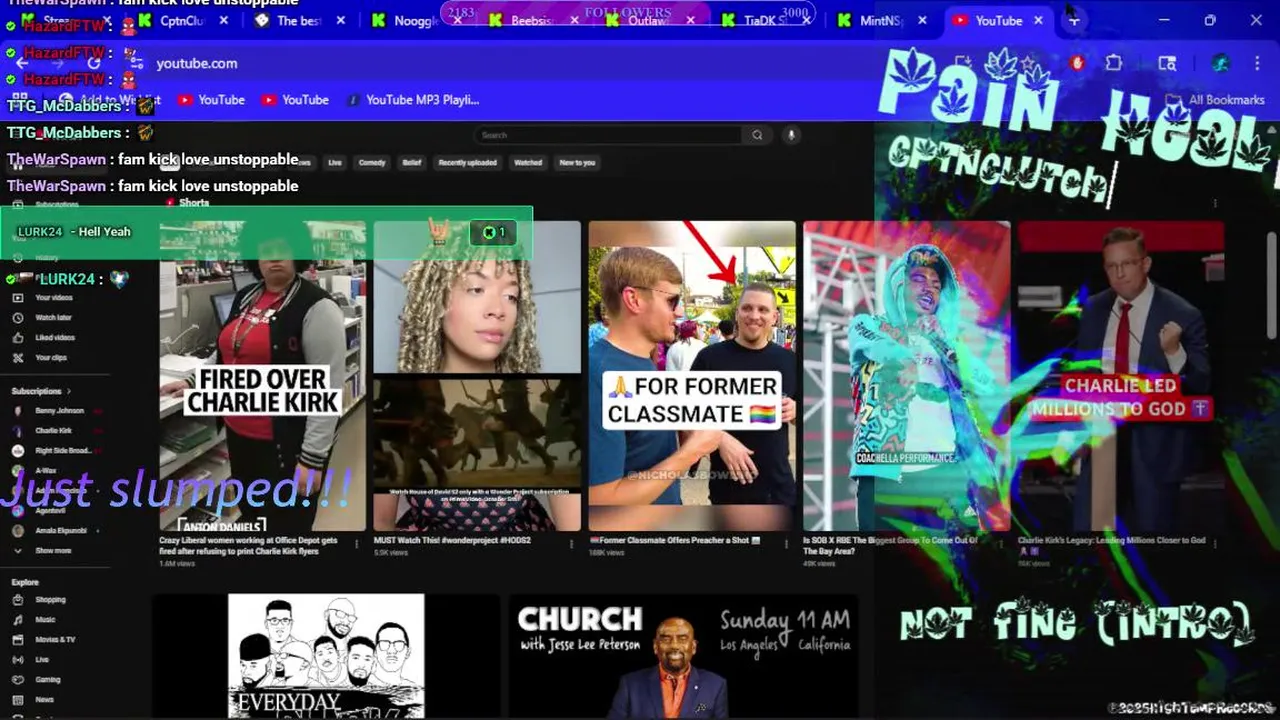Viewport: 1280px width, 720px height.
Task: Open the Chrome three-dot menu
Action: (1256, 63)
